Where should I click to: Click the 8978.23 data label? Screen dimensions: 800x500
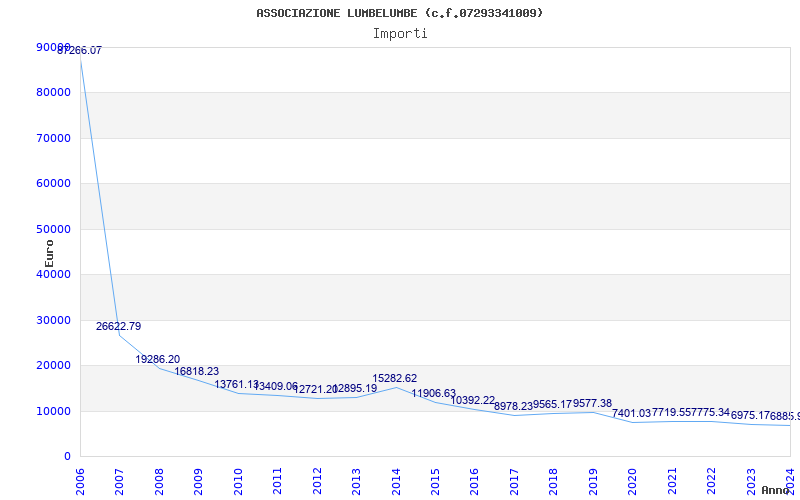(x=513, y=407)
